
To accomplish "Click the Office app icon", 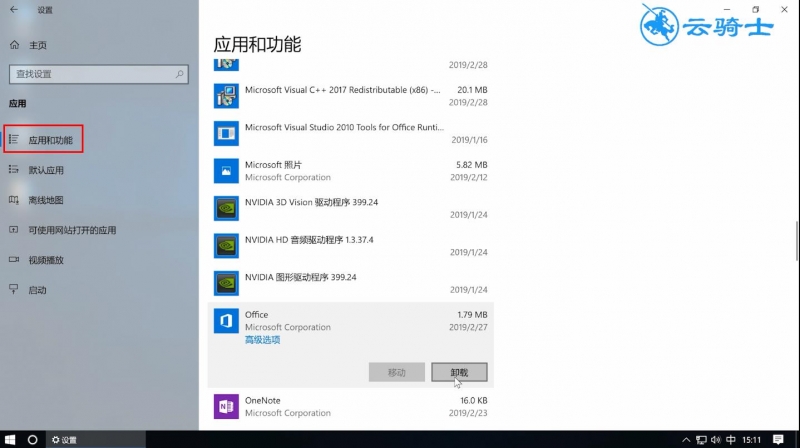I will tap(226, 321).
